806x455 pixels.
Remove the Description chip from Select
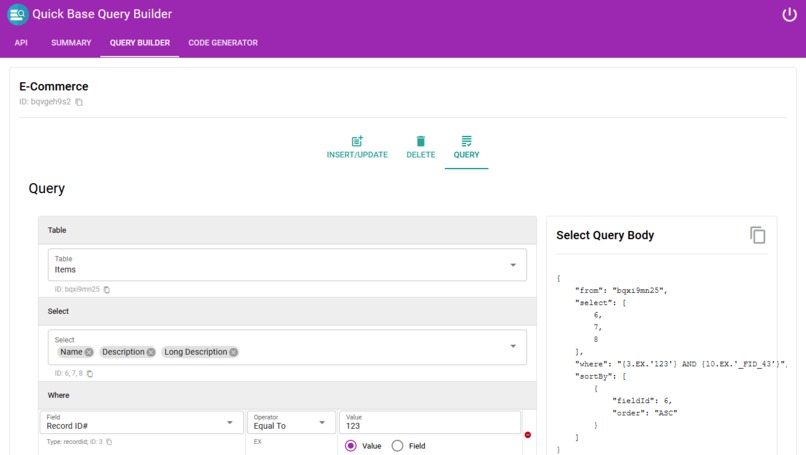[x=151, y=352]
